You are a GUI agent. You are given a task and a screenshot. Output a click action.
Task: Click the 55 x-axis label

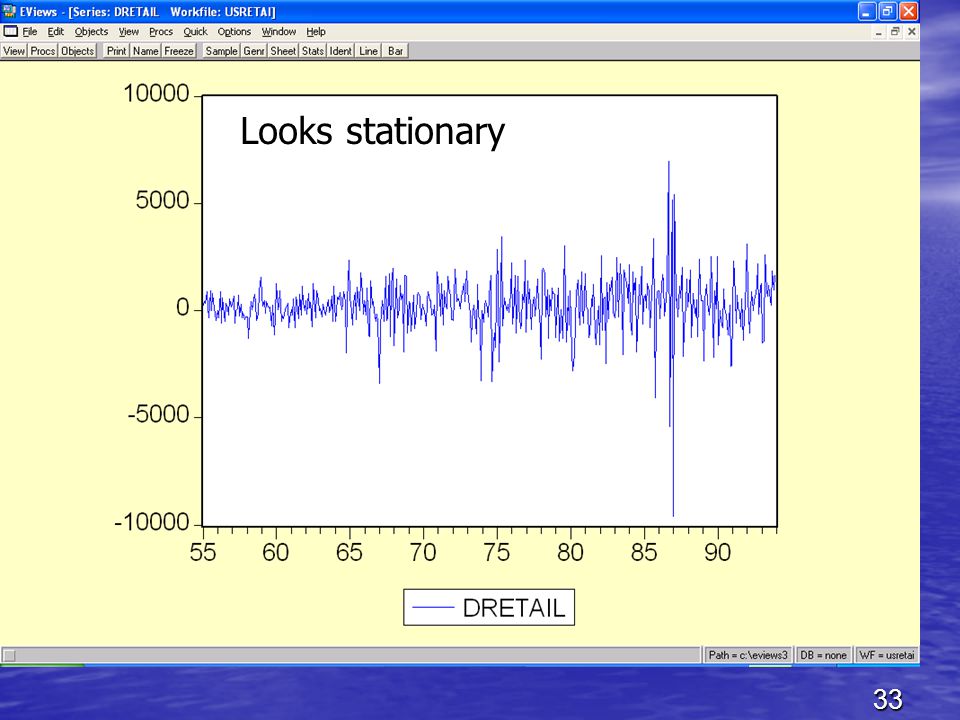click(x=203, y=553)
